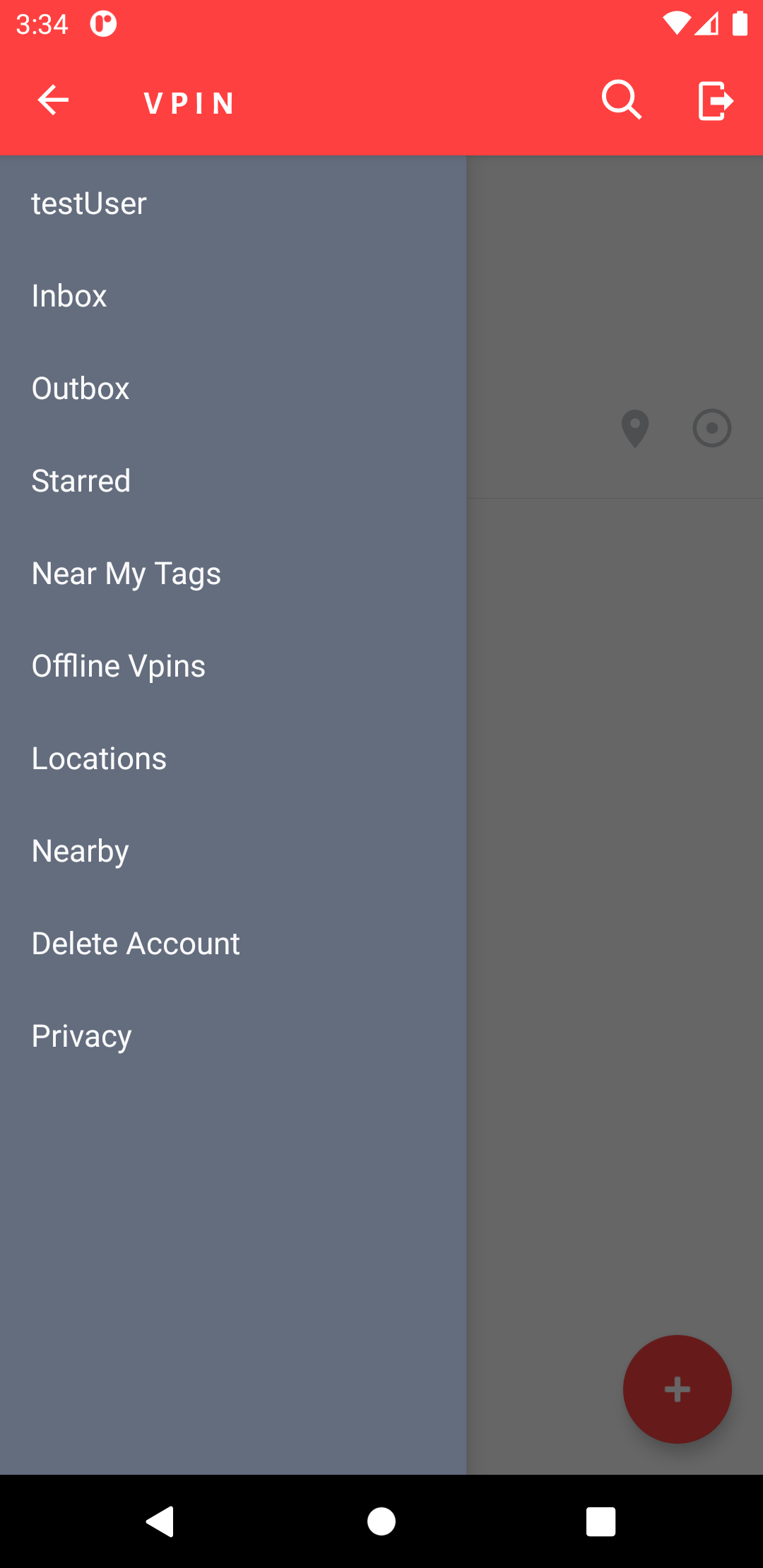Open testUser profile entry
Screen dimensions: 763x1568
pos(89,204)
